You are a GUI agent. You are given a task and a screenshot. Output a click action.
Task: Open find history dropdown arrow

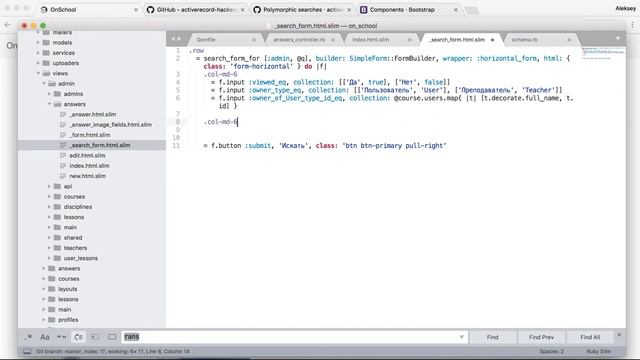coord(462,337)
